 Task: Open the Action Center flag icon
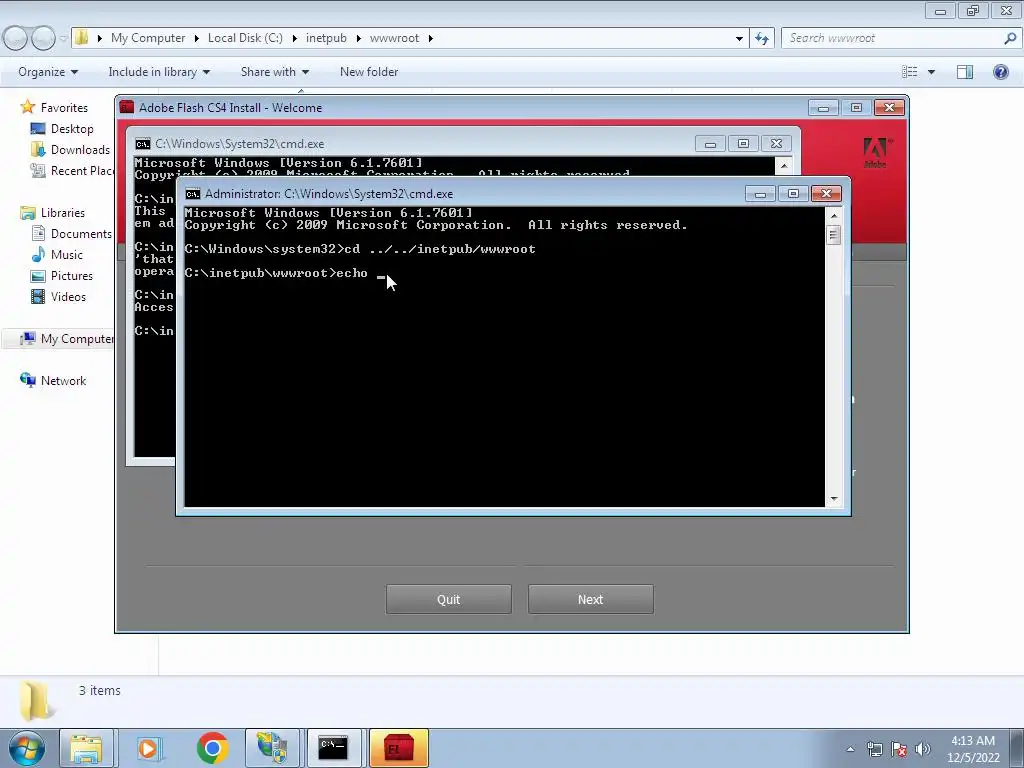(x=899, y=749)
